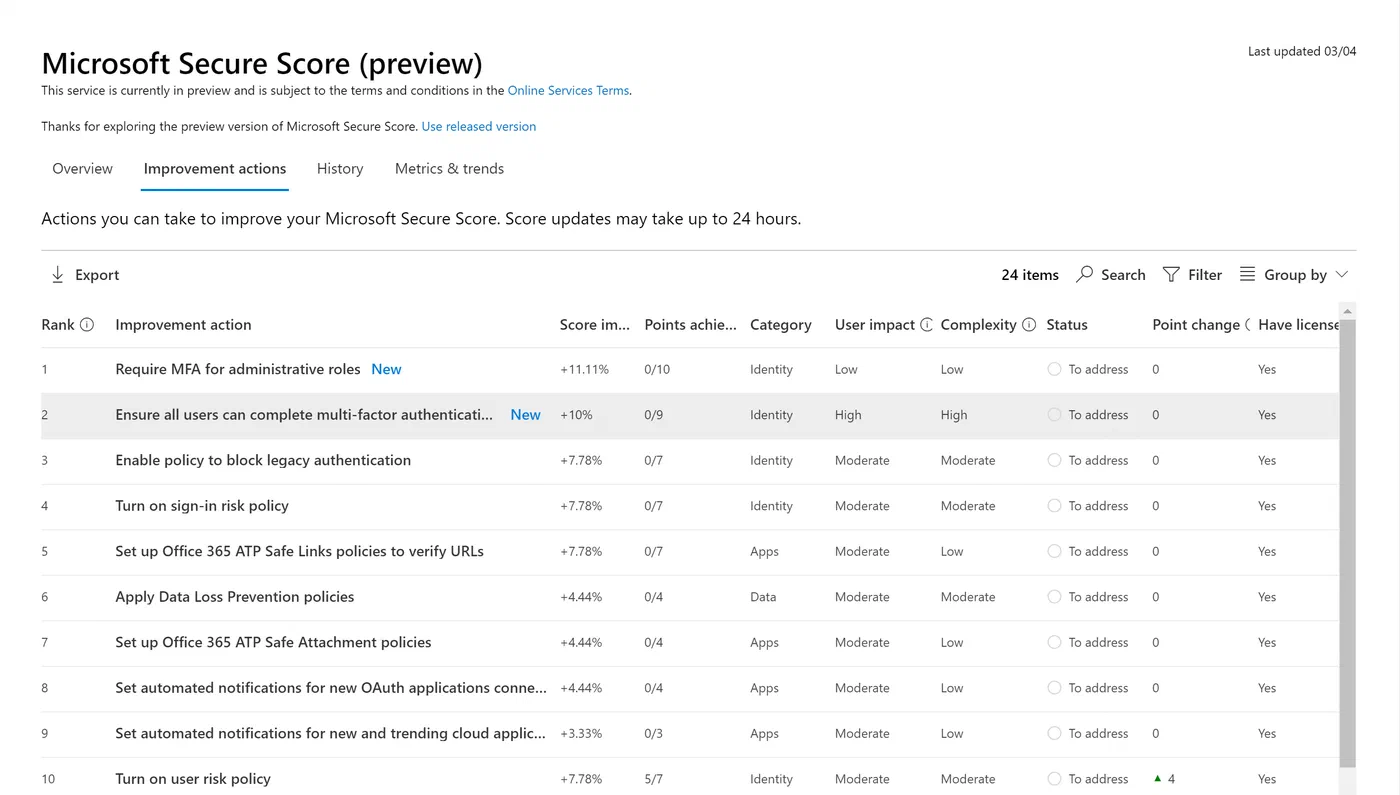Select status circle for block legacy authentication
Viewport: 1400px width, 795px height.
(1054, 460)
